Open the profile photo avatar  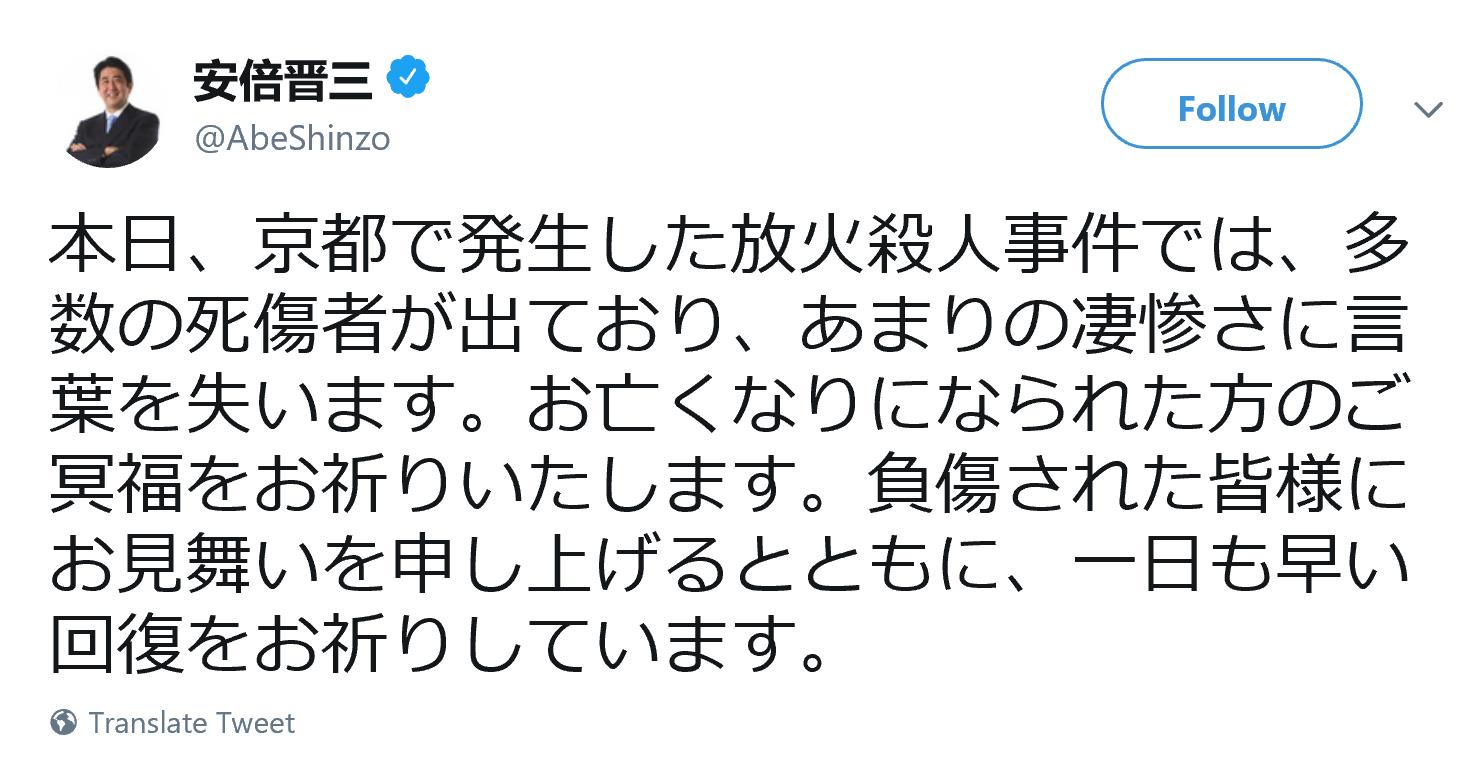113,110
